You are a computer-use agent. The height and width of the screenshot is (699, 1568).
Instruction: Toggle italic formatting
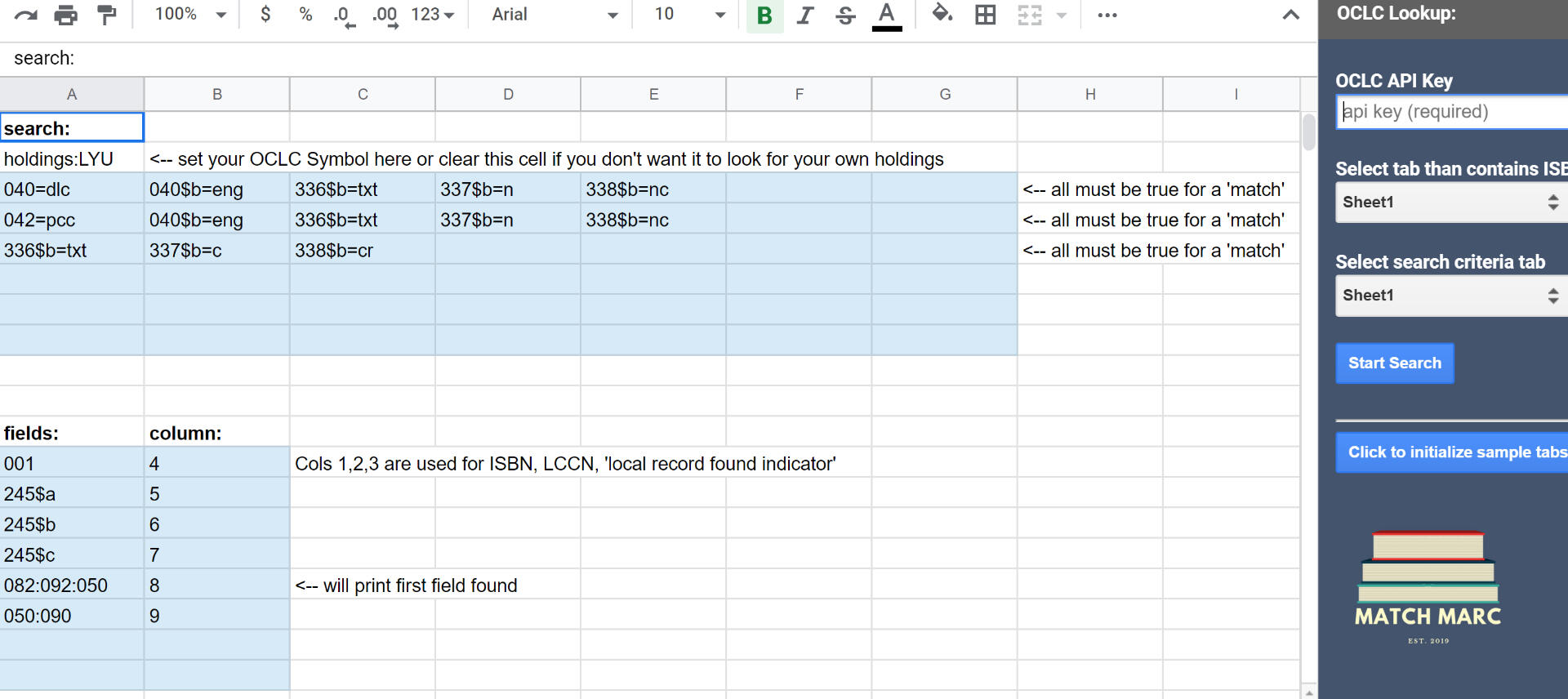coord(805,16)
